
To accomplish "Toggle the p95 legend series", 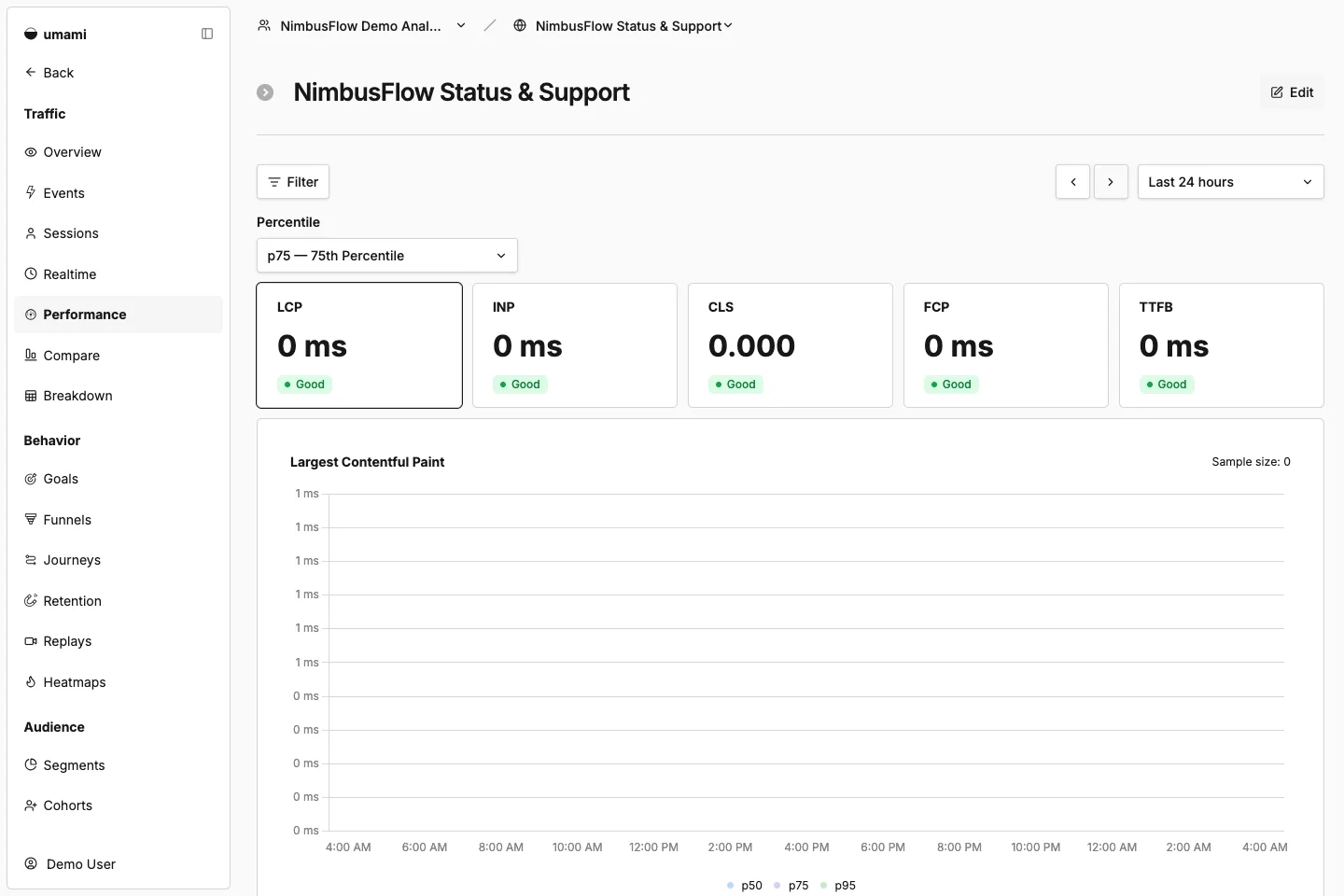I will (x=838, y=885).
